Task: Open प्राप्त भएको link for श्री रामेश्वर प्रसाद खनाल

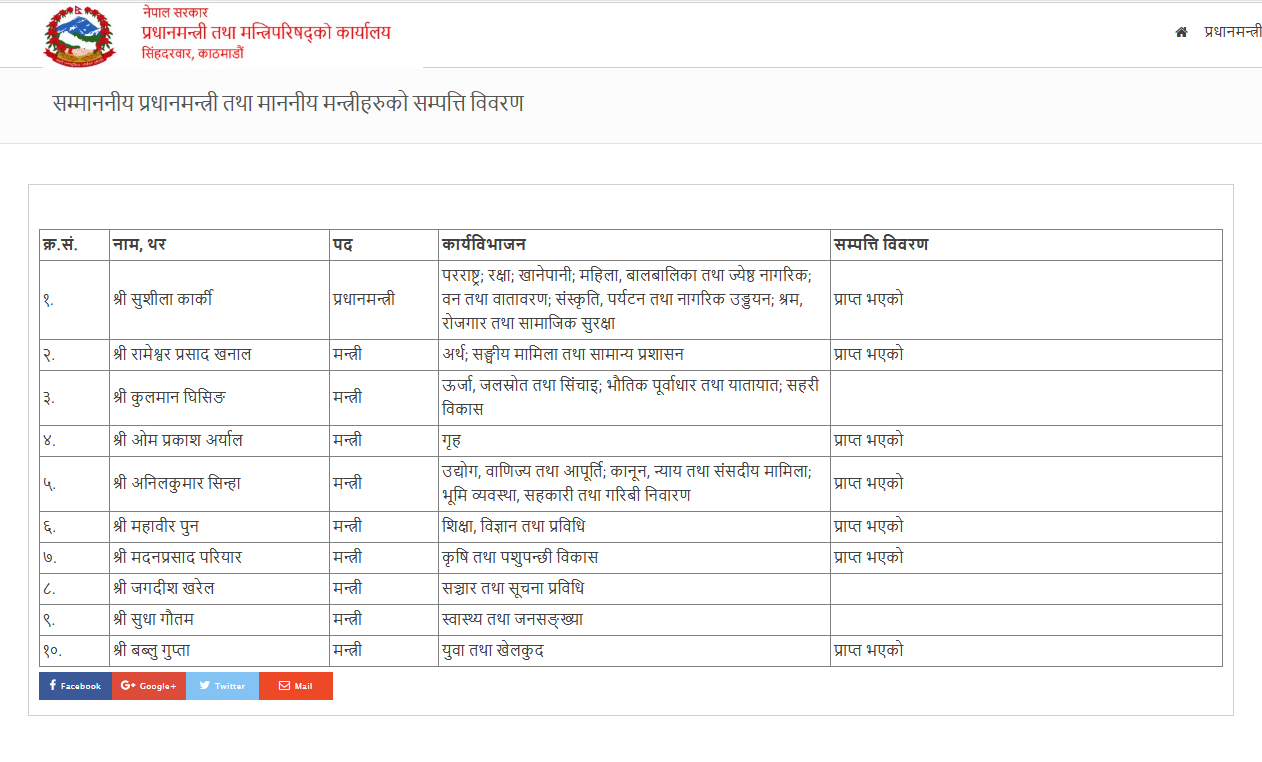Action: coord(869,355)
